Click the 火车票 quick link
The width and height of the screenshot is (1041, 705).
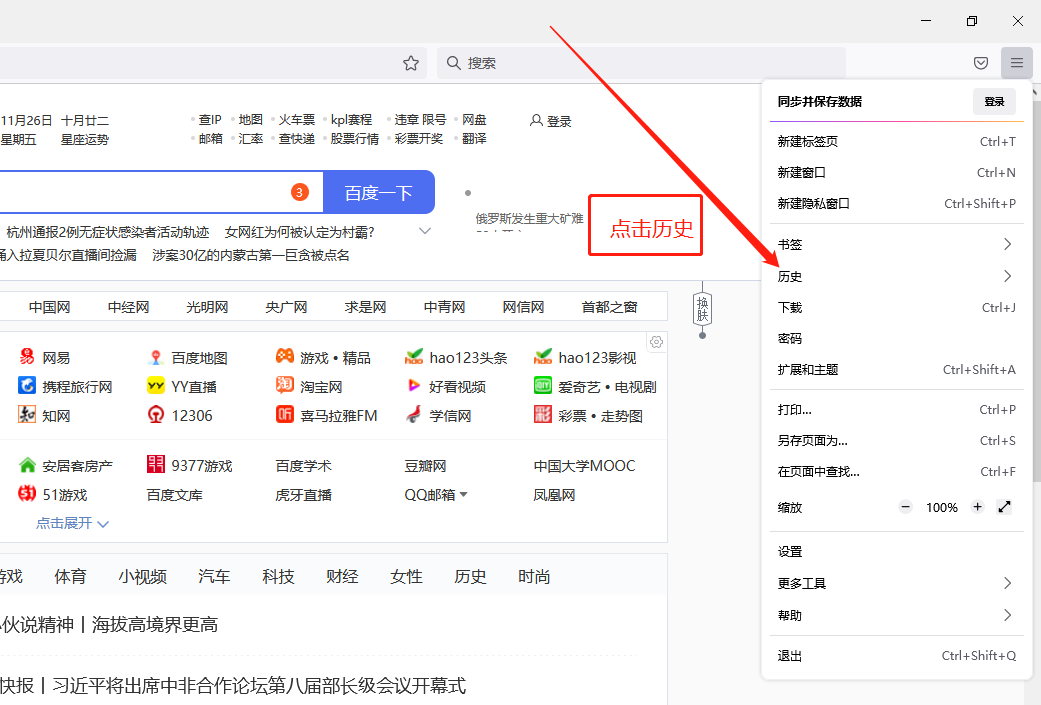coord(296,119)
